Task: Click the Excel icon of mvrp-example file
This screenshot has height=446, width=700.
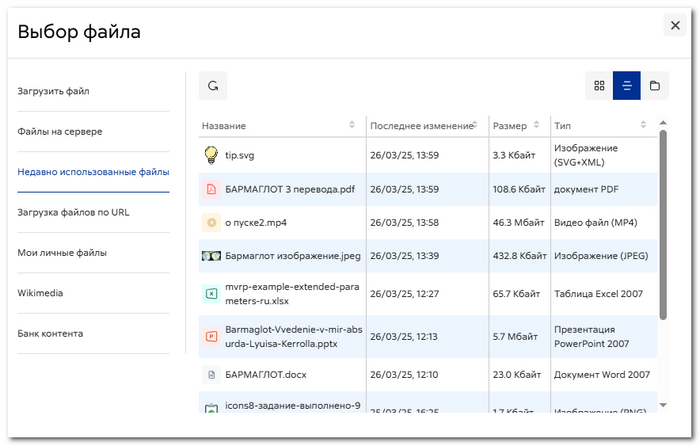Action: point(211,294)
